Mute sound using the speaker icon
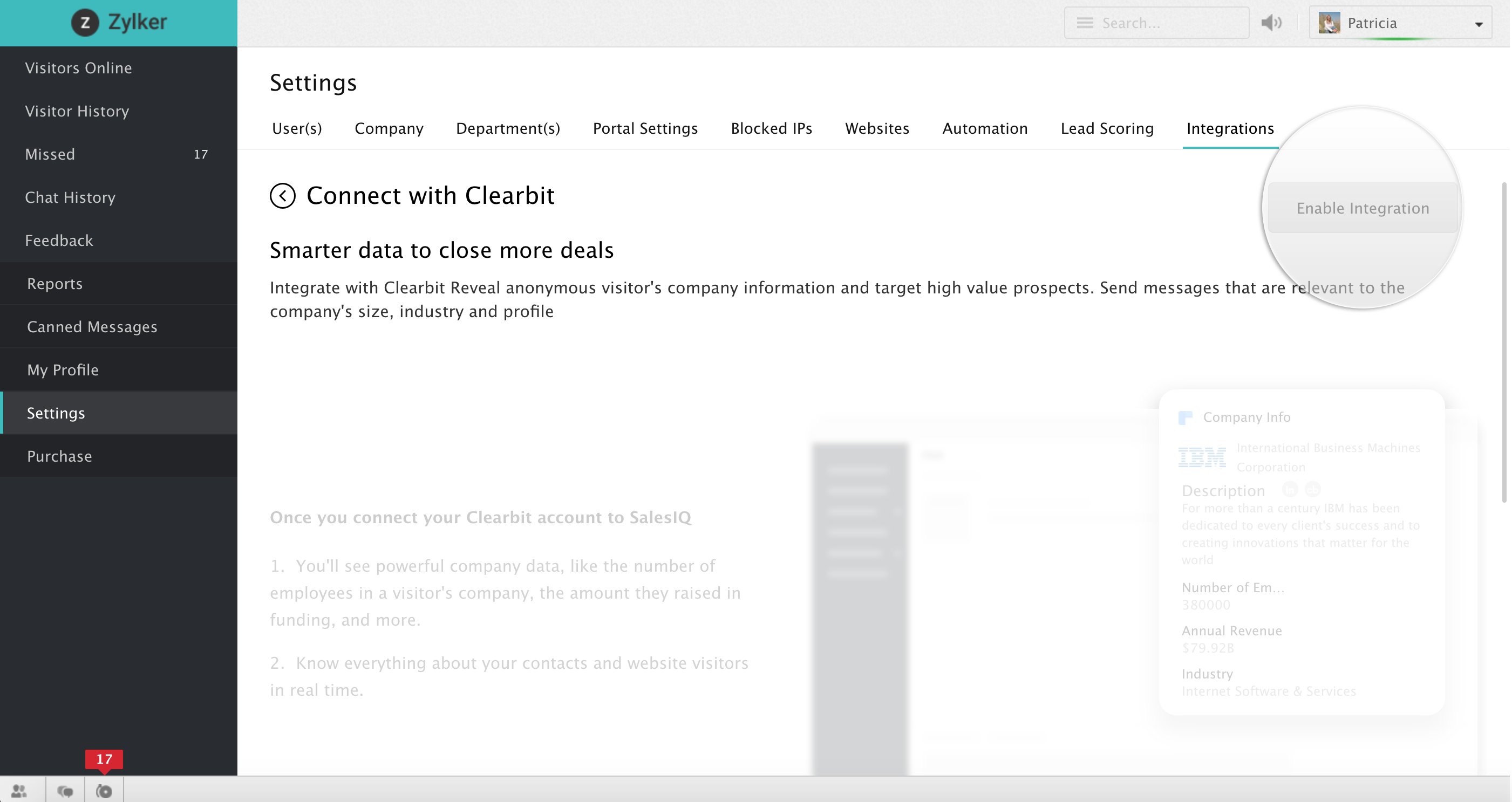 [x=1271, y=23]
